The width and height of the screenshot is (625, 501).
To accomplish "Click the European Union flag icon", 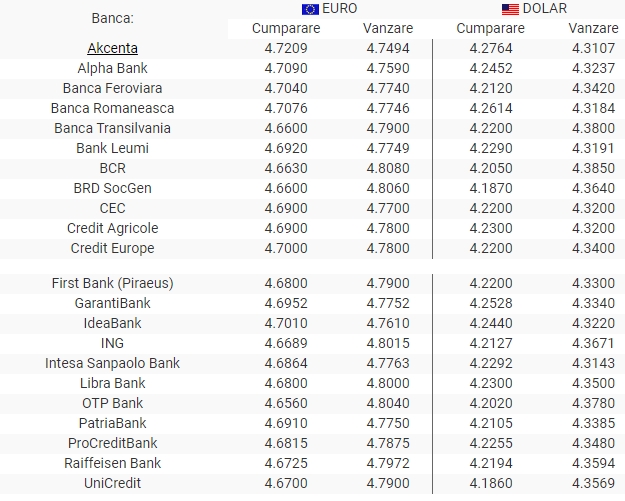I will coord(310,9).
